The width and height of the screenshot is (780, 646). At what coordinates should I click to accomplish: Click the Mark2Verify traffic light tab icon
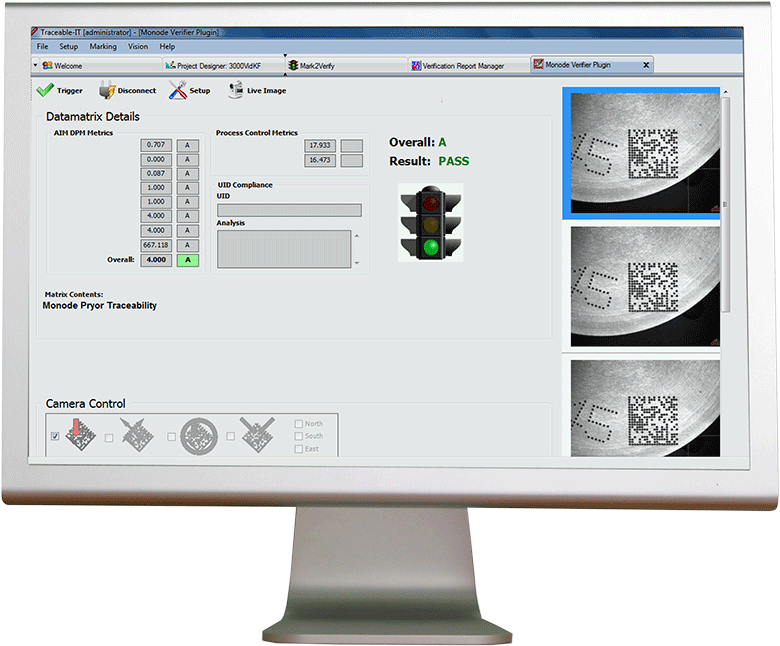[293, 65]
